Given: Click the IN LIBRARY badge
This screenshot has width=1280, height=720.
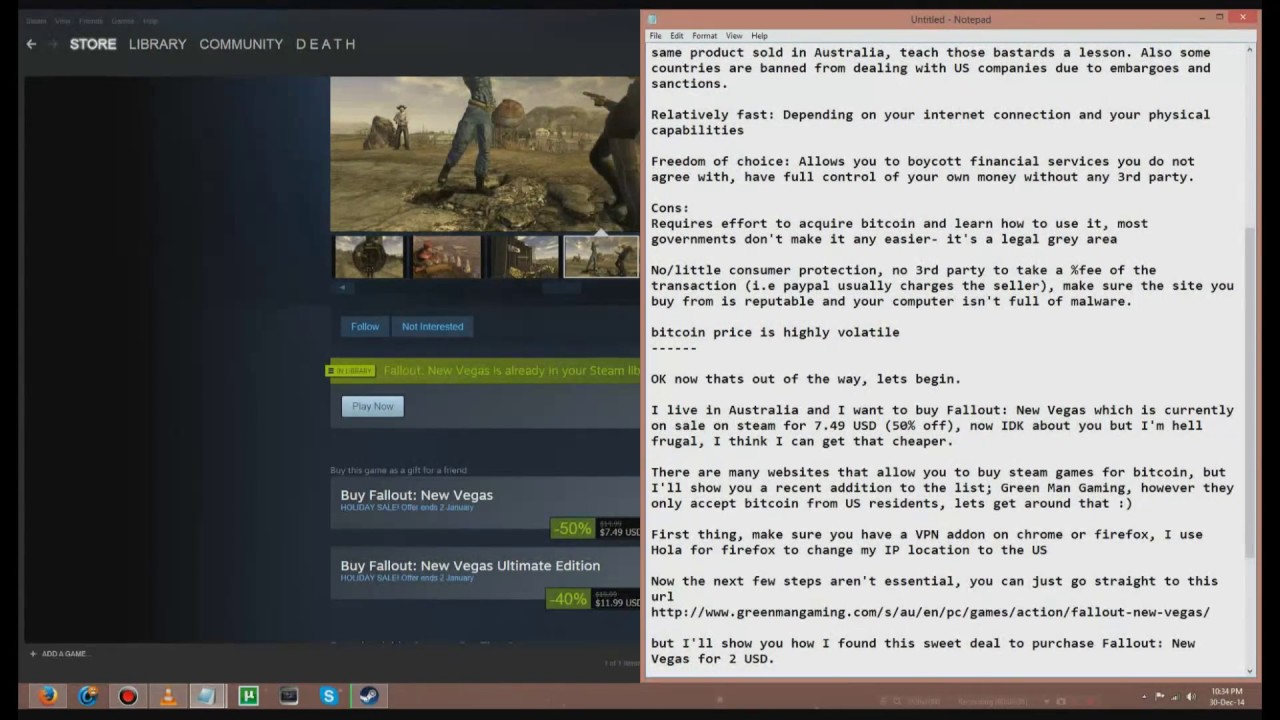Looking at the screenshot, I should tap(350, 371).
